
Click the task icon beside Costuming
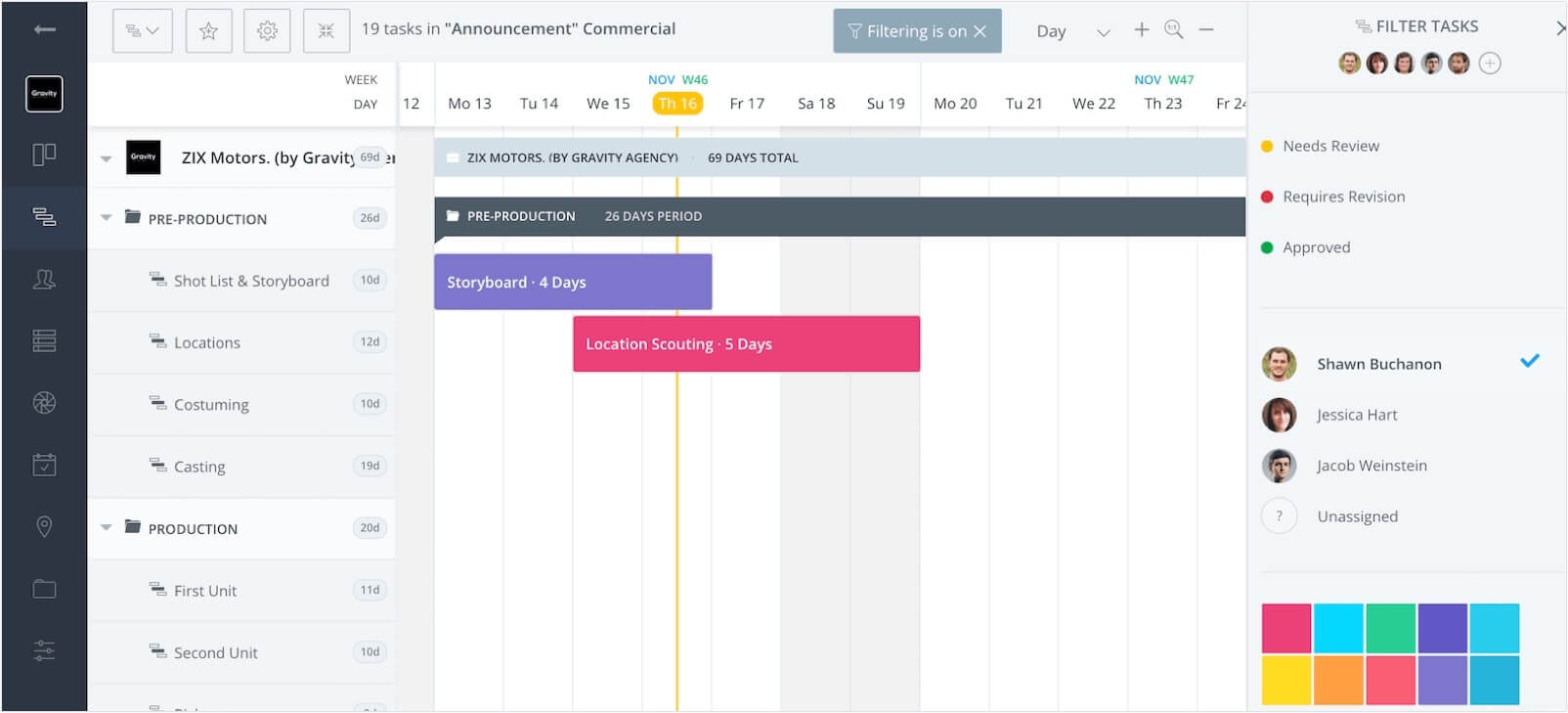[157, 403]
